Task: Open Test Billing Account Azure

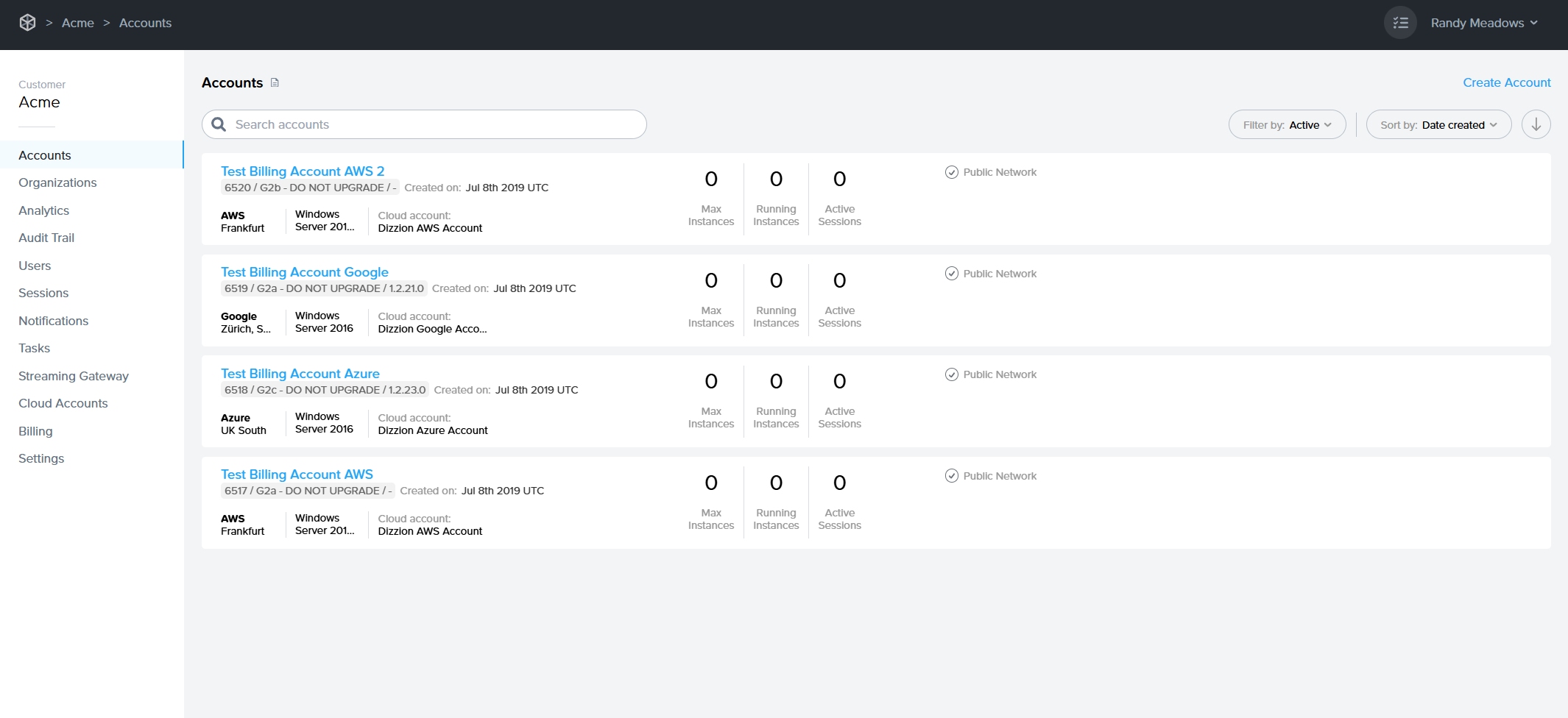Action: click(x=300, y=373)
